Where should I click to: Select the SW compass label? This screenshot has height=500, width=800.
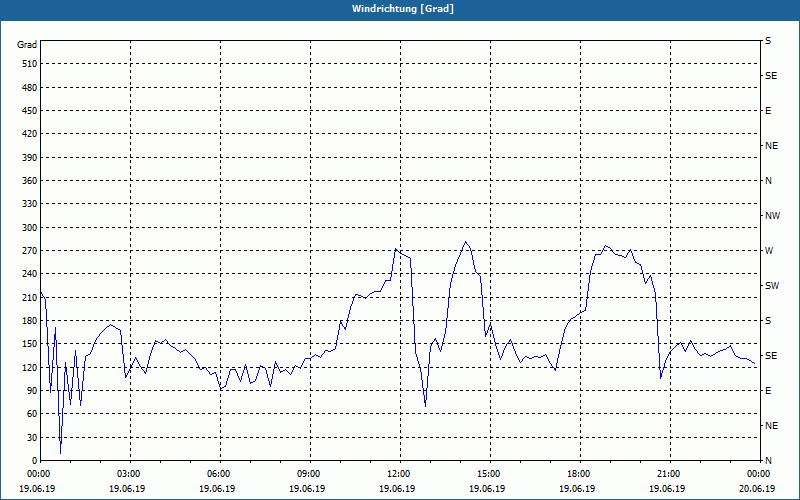pos(772,286)
